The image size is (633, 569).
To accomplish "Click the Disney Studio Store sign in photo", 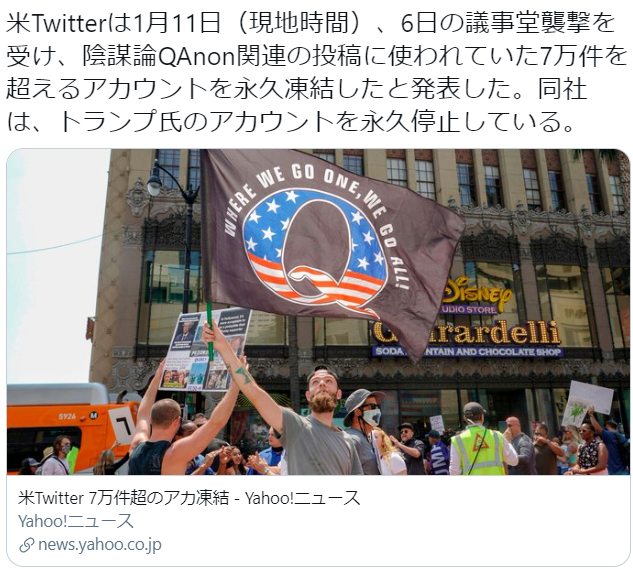I will click(x=476, y=296).
